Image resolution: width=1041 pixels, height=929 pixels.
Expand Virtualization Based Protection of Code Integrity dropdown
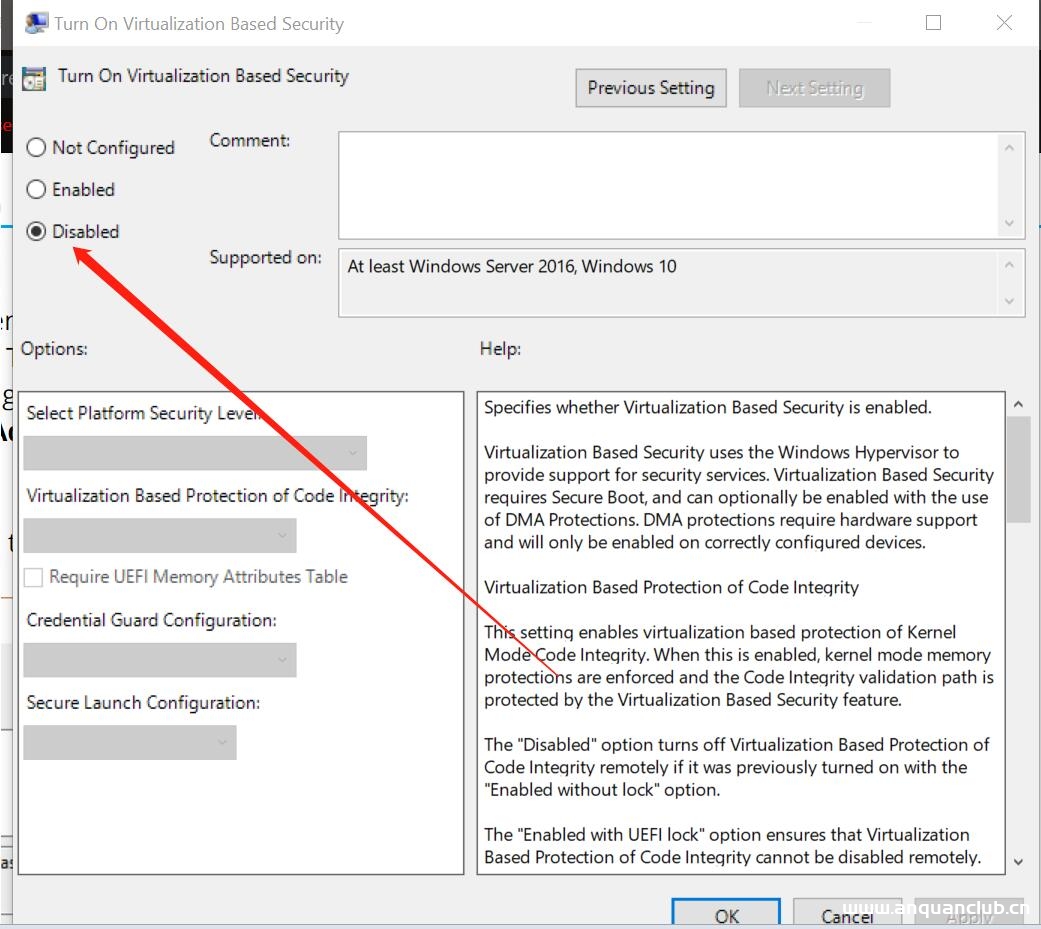(x=160, y=536)
